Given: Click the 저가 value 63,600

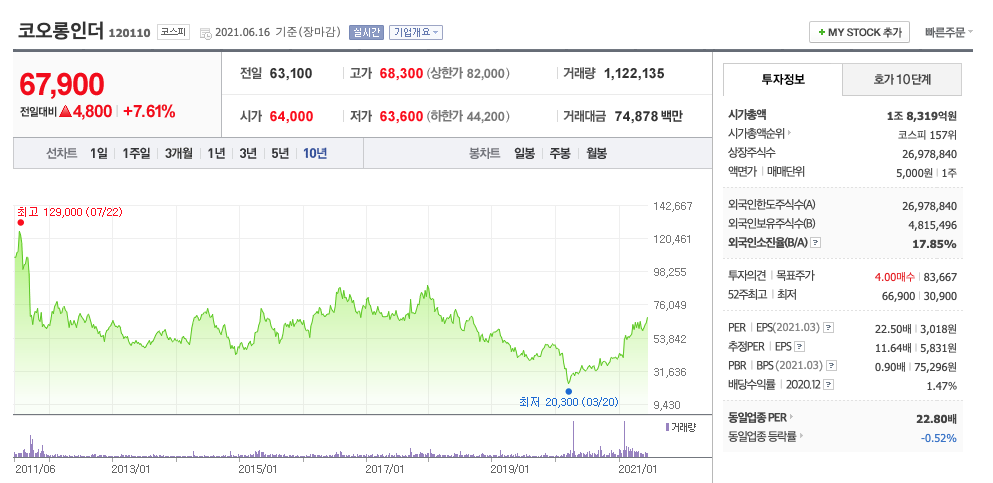Looking at the screenshot, I should coord(401,116).
